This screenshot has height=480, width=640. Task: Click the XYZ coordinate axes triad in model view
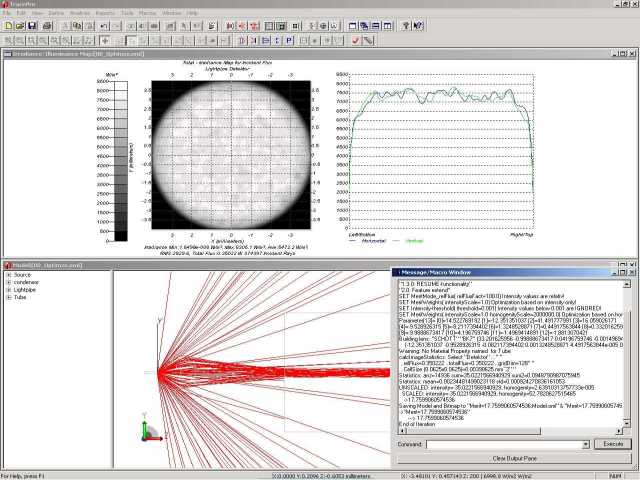(x=153, y=429)
